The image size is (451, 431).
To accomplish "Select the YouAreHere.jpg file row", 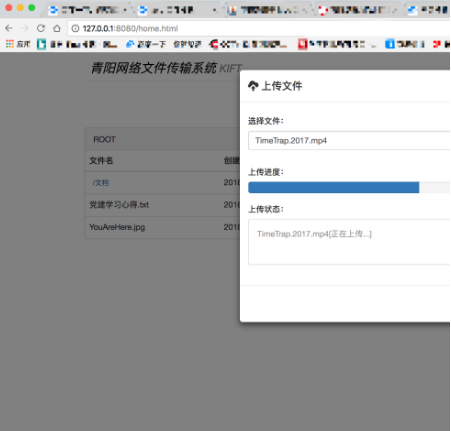I will tap(163, 227).
